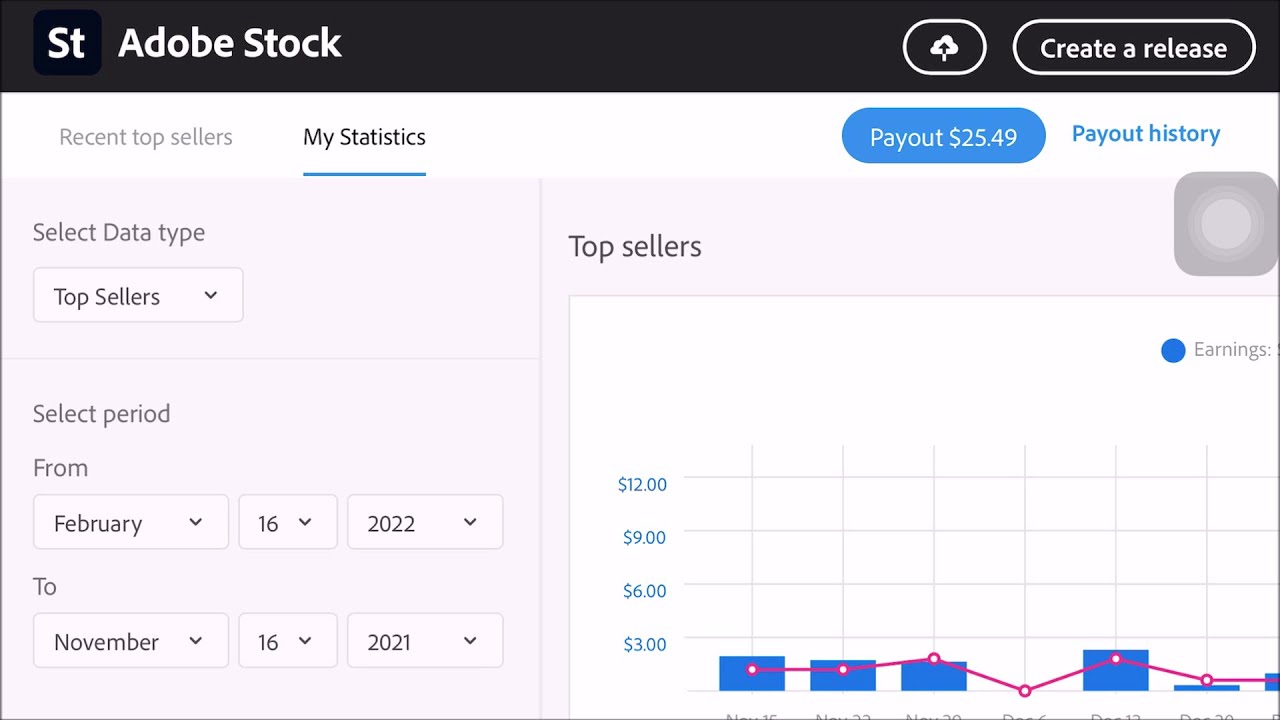
Task: Click the cloud upload icon button
Action: tap(944, 48)
